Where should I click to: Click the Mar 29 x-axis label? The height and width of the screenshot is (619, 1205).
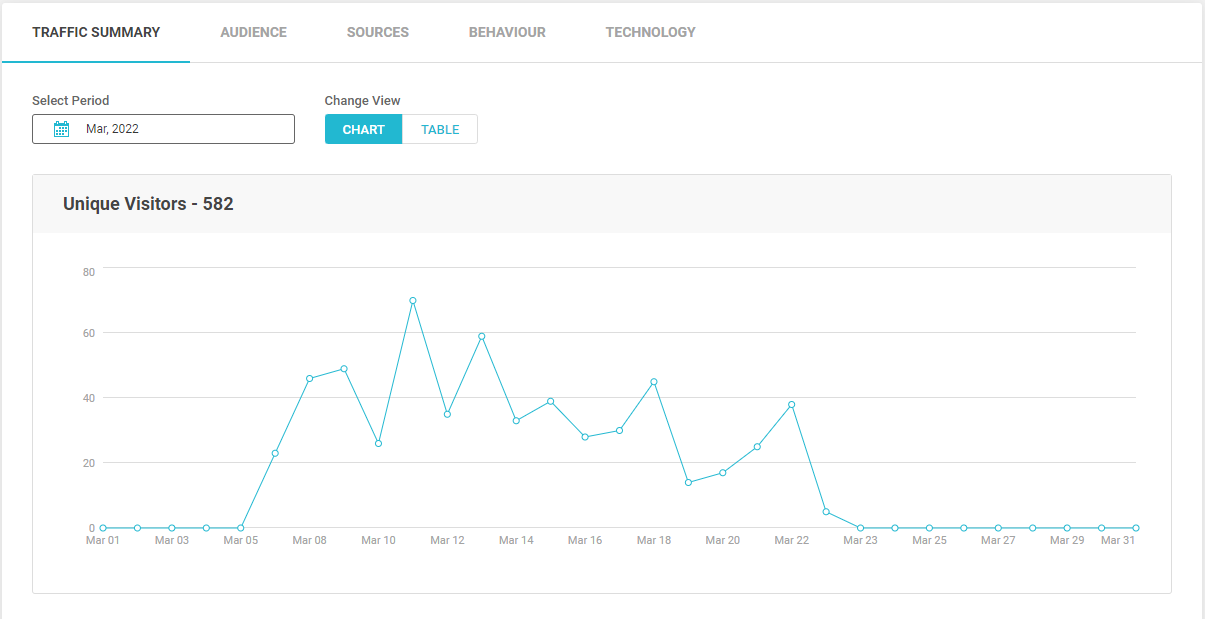[x=1067, y=541]
